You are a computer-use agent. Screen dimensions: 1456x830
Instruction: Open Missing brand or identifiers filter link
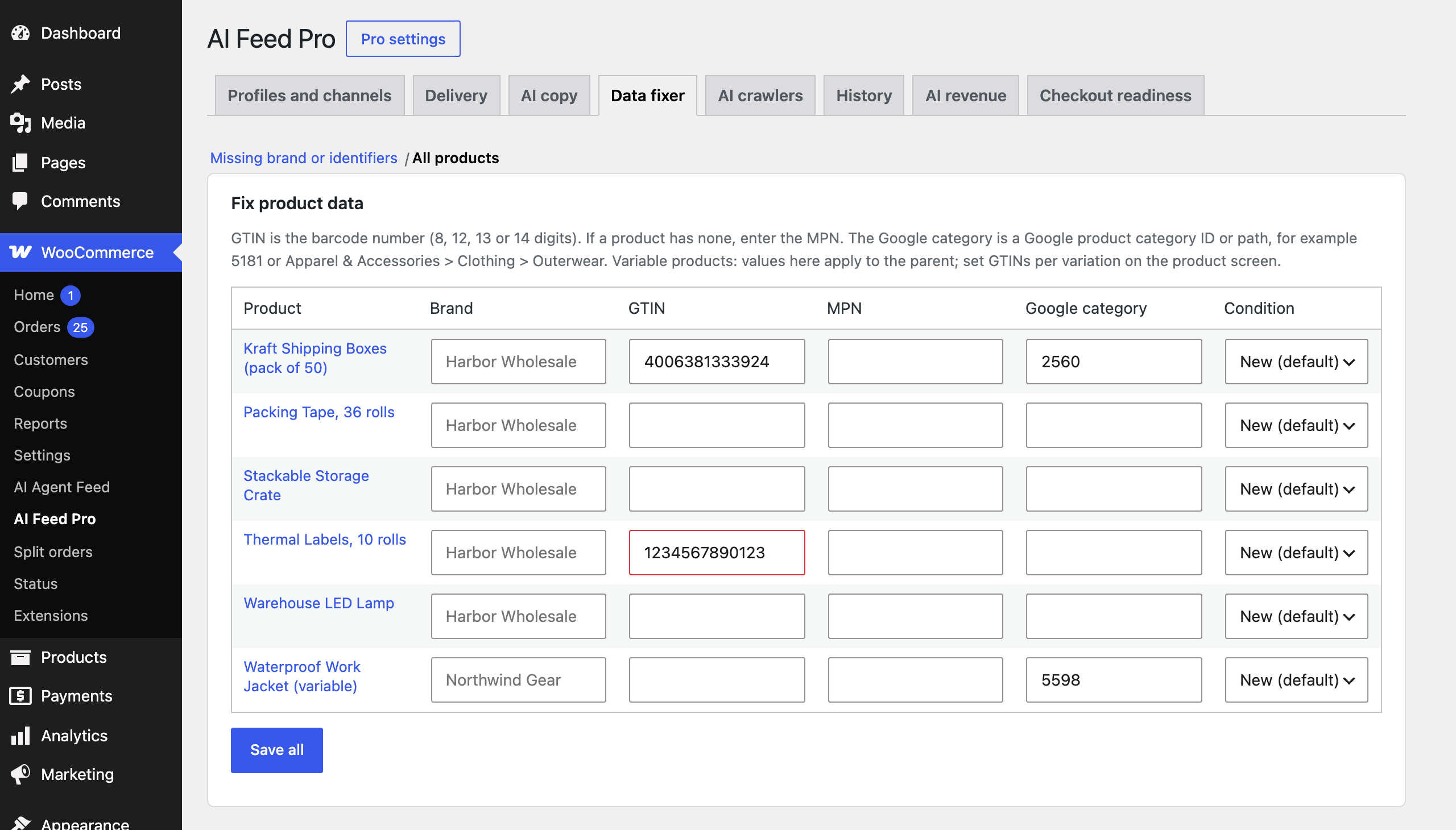[303, 158]
